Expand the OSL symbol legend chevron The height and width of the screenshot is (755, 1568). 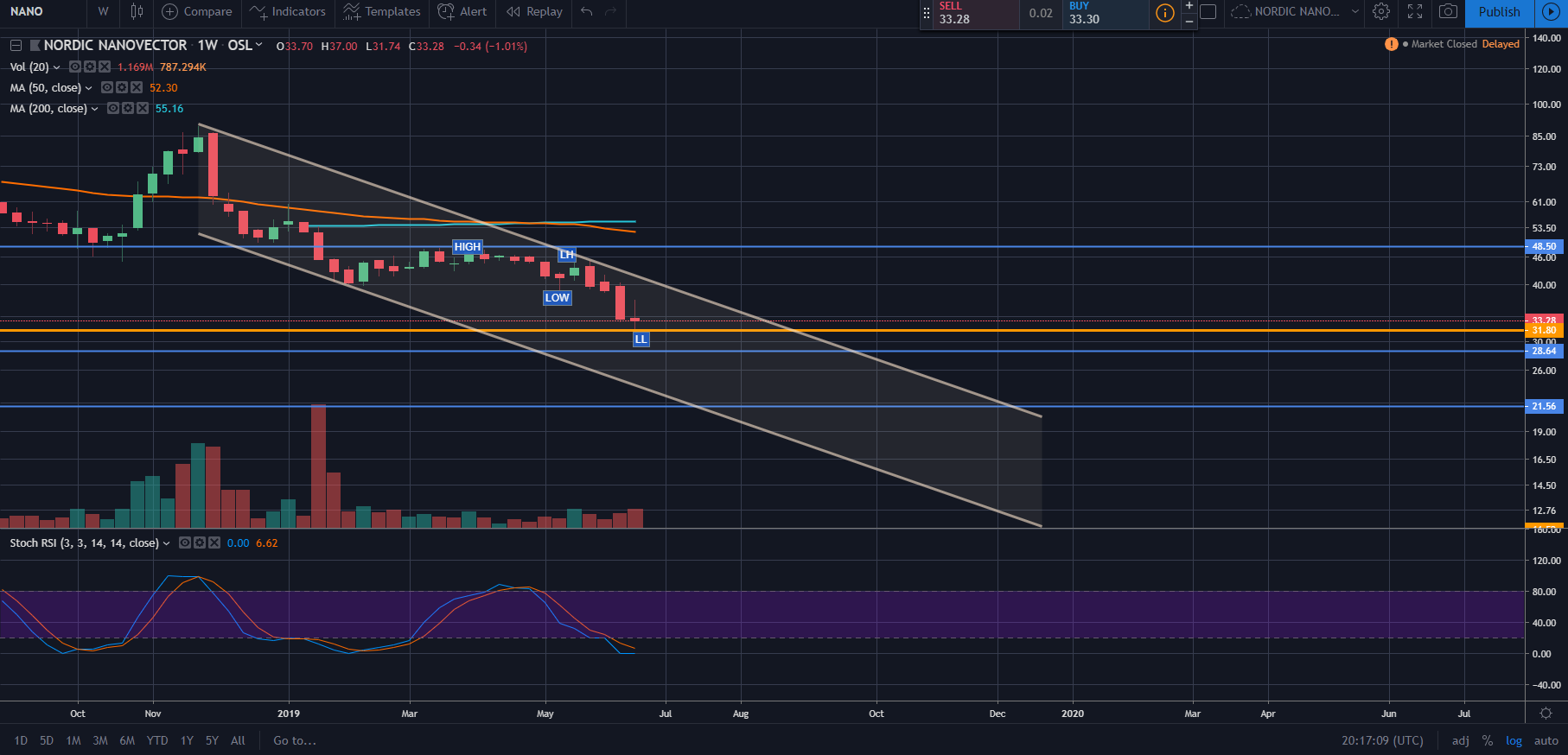coord(258,45)
